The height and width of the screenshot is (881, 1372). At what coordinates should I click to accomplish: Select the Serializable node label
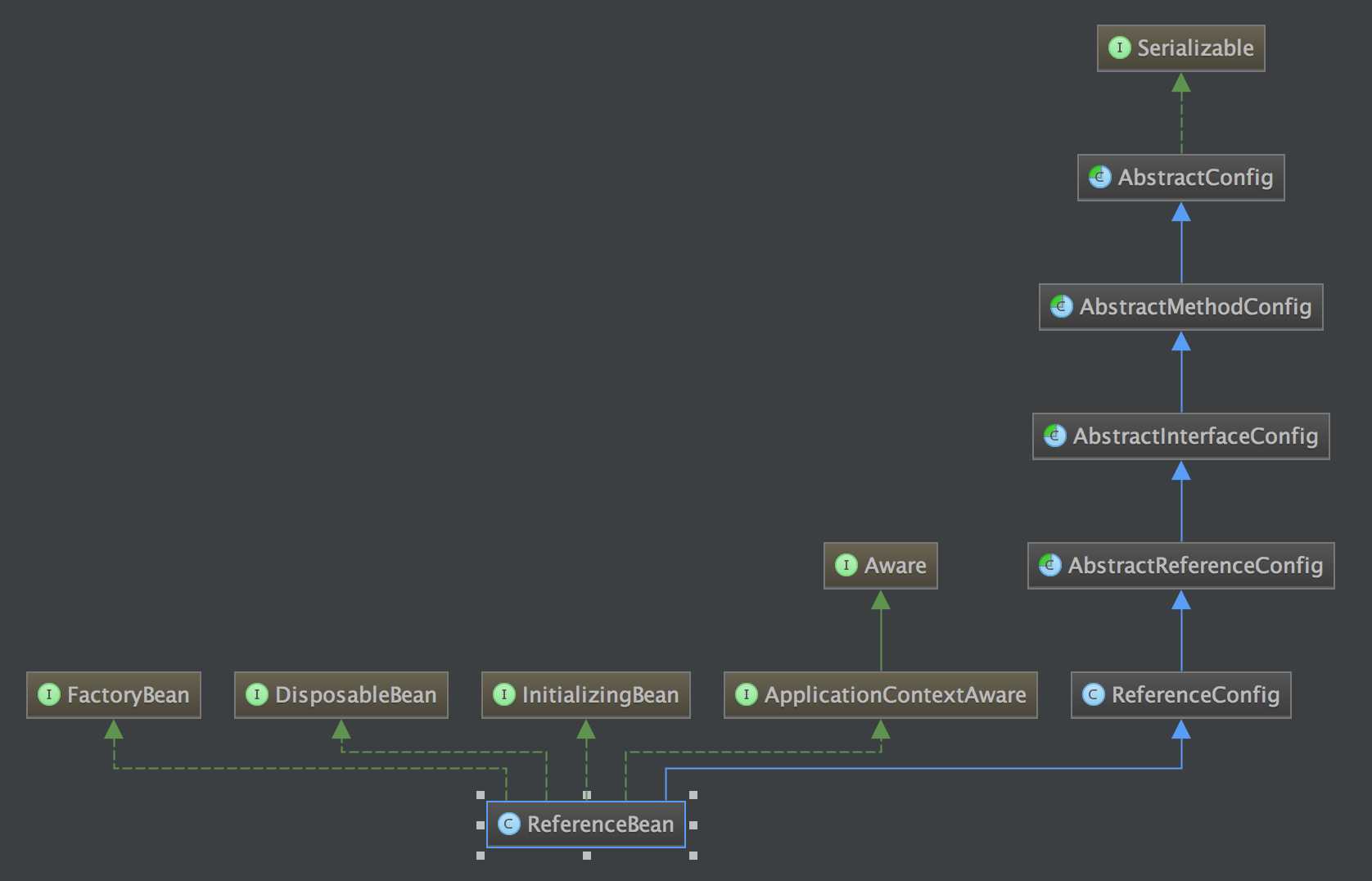1195,48
